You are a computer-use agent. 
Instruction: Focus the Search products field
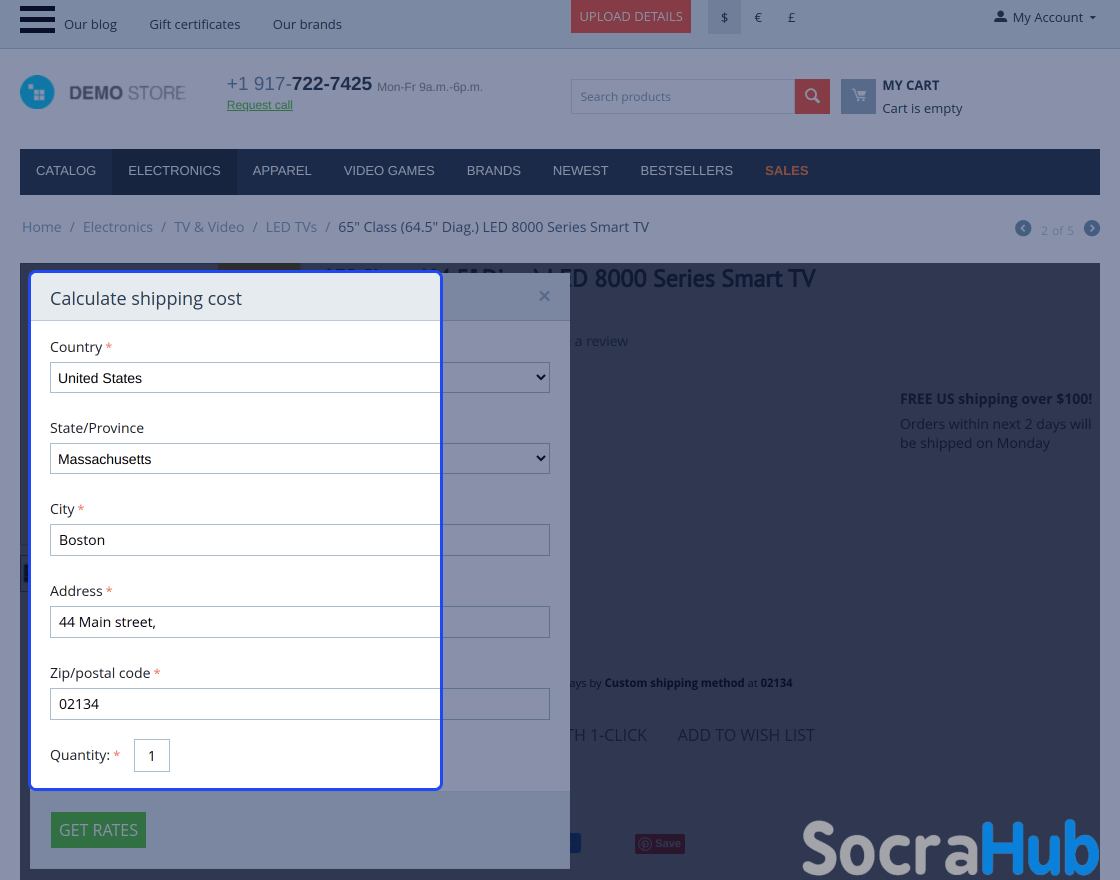point(683,96)
